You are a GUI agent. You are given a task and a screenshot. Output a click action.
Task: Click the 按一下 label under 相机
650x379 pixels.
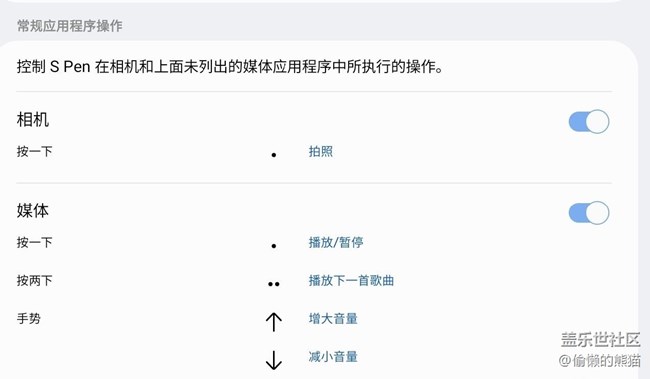click(x=34, y=151)
